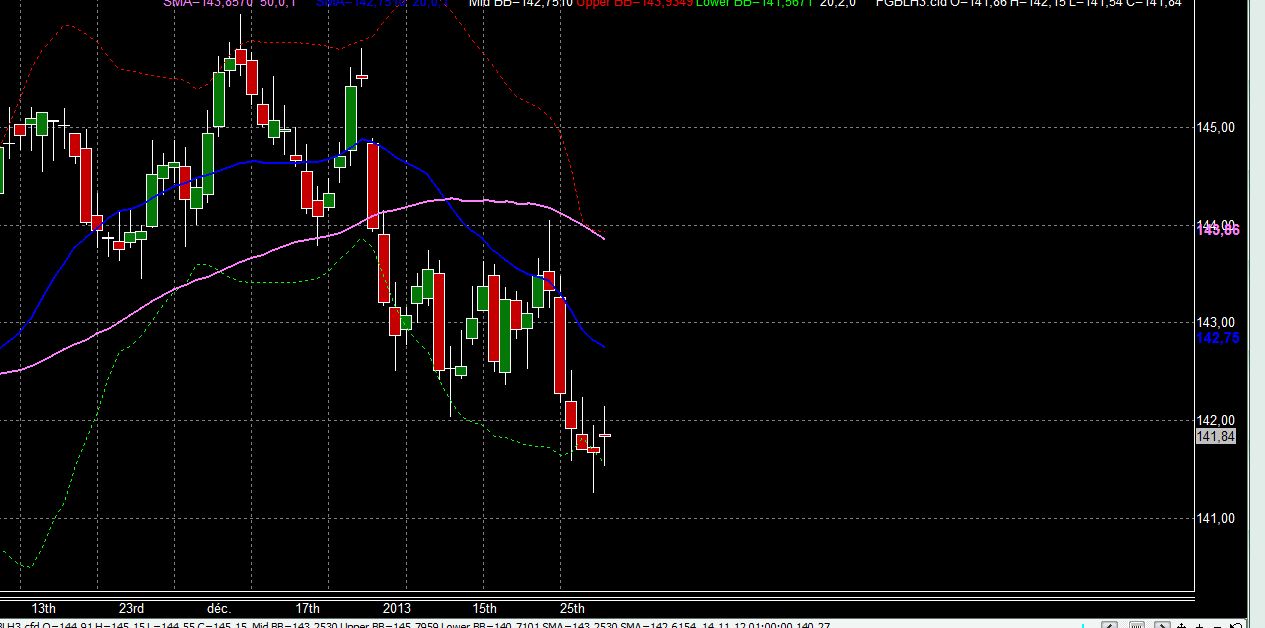This screenshot has width=1265, height=628.
Task: Click the déc. month label on time axis
Action: (x=220, y=608)
